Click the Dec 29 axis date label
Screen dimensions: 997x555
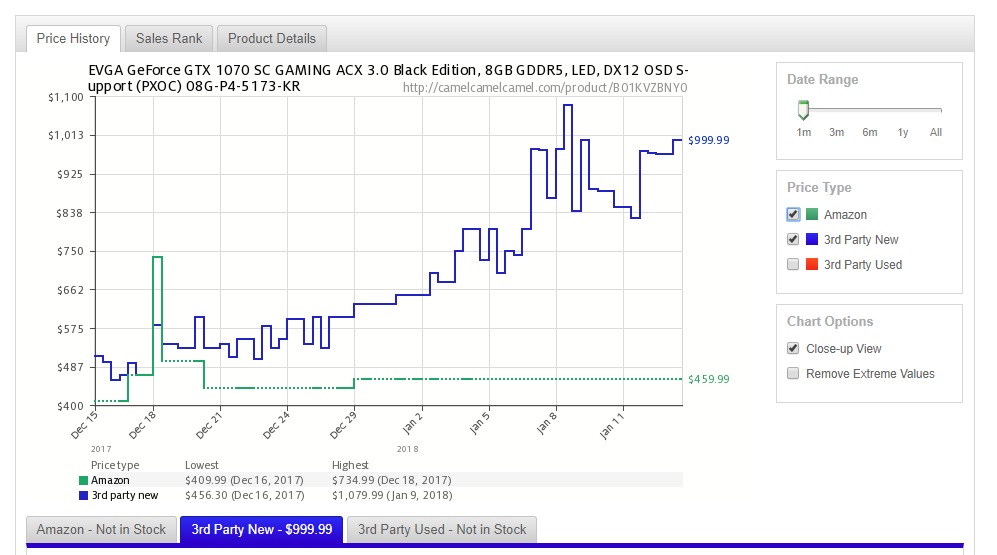click(x=343, y=424)
